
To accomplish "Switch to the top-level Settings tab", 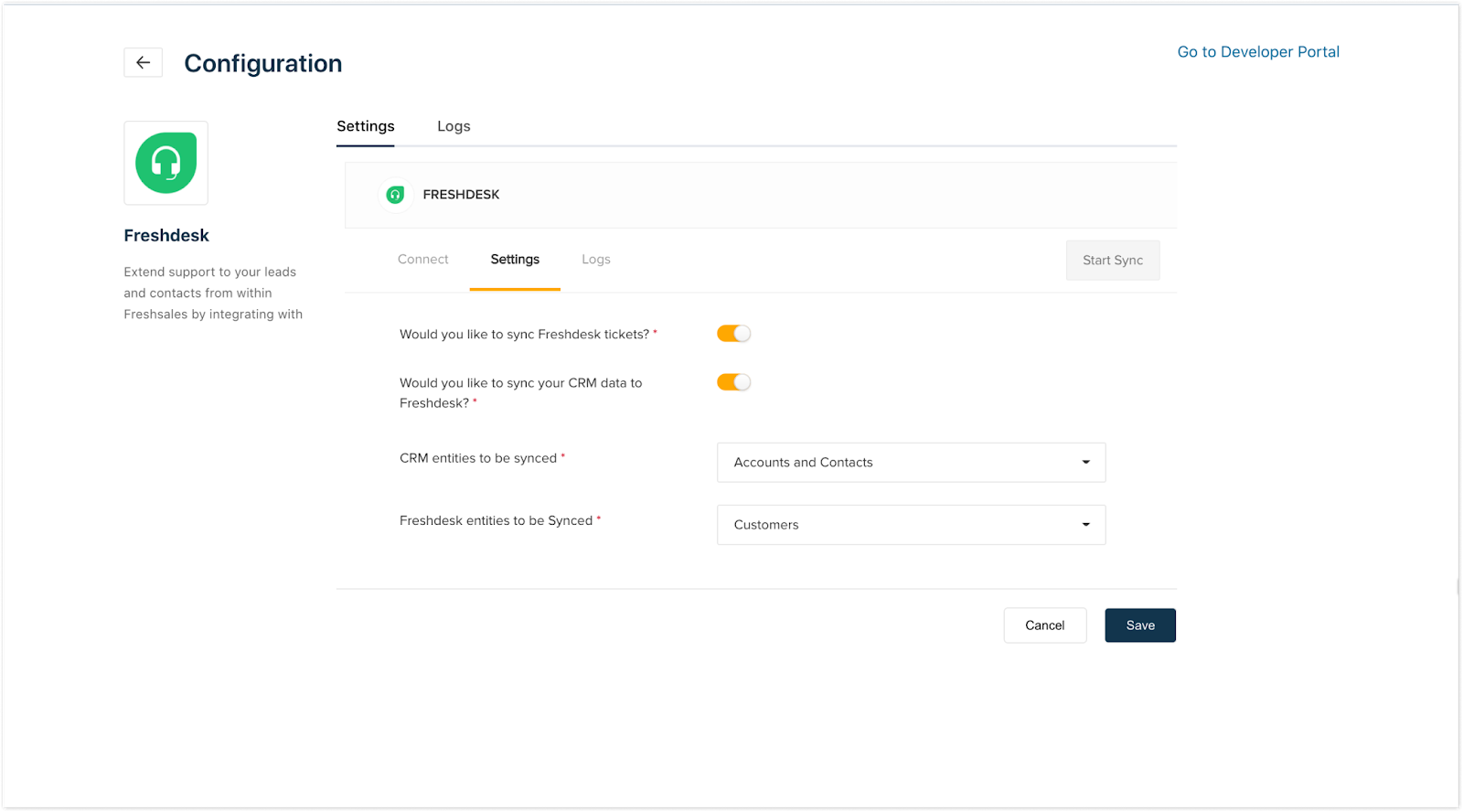I will pyautogui.click(x=366, y=126).
